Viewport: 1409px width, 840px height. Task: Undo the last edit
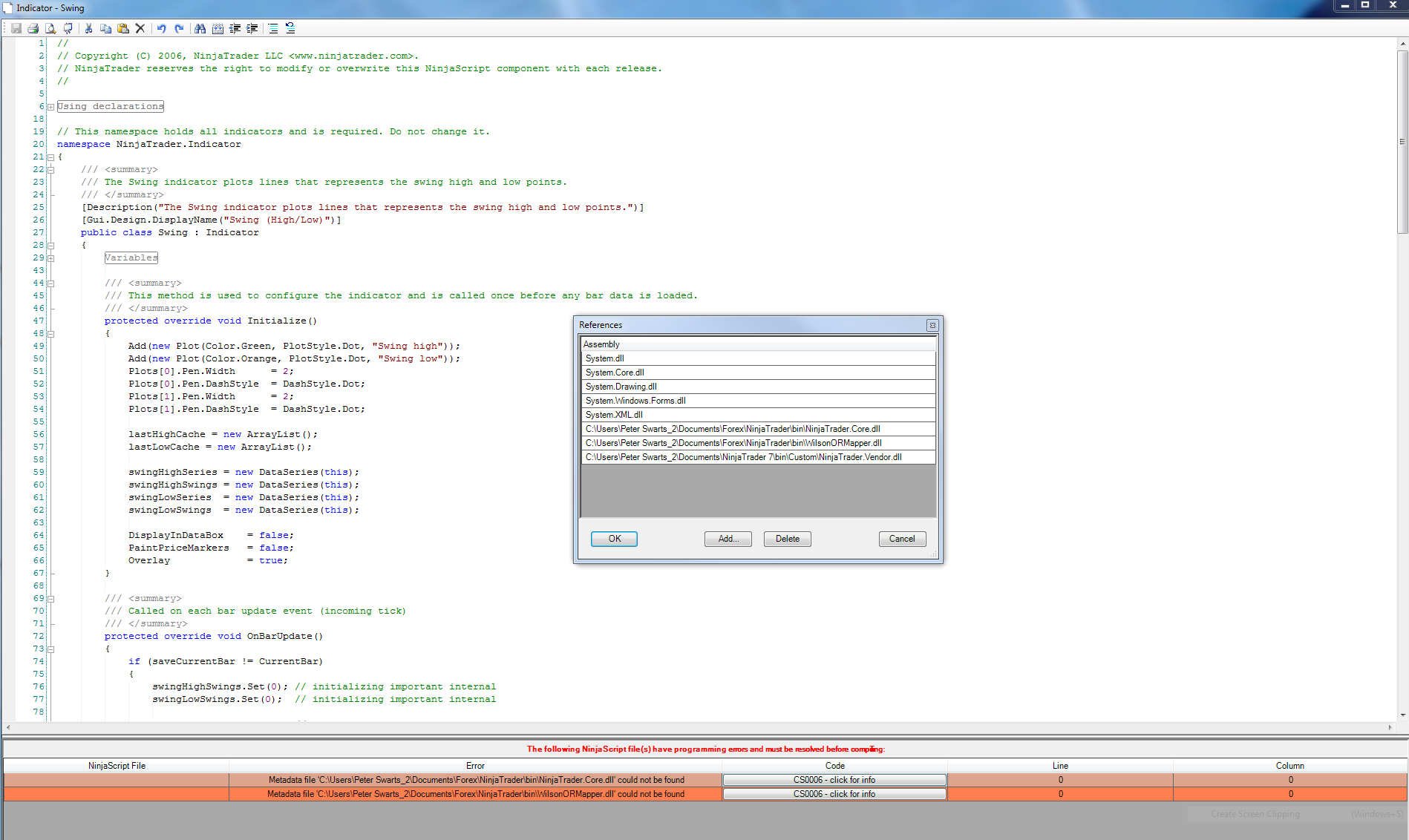pos(161,28)
